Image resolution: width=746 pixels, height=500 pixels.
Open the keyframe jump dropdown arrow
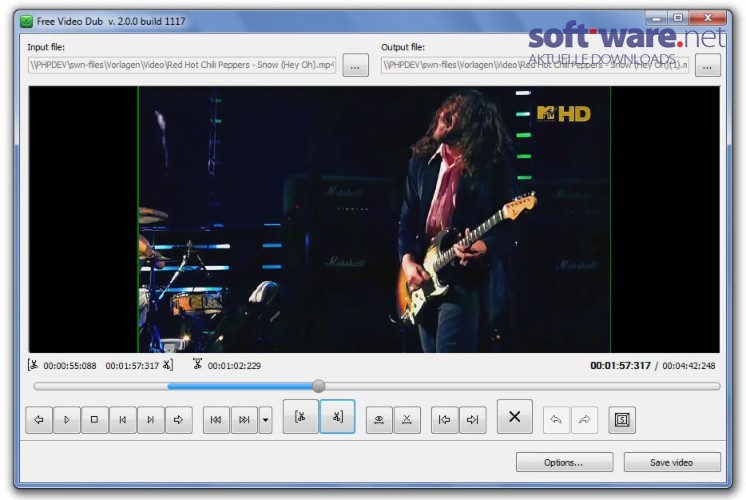click(265, 420)
